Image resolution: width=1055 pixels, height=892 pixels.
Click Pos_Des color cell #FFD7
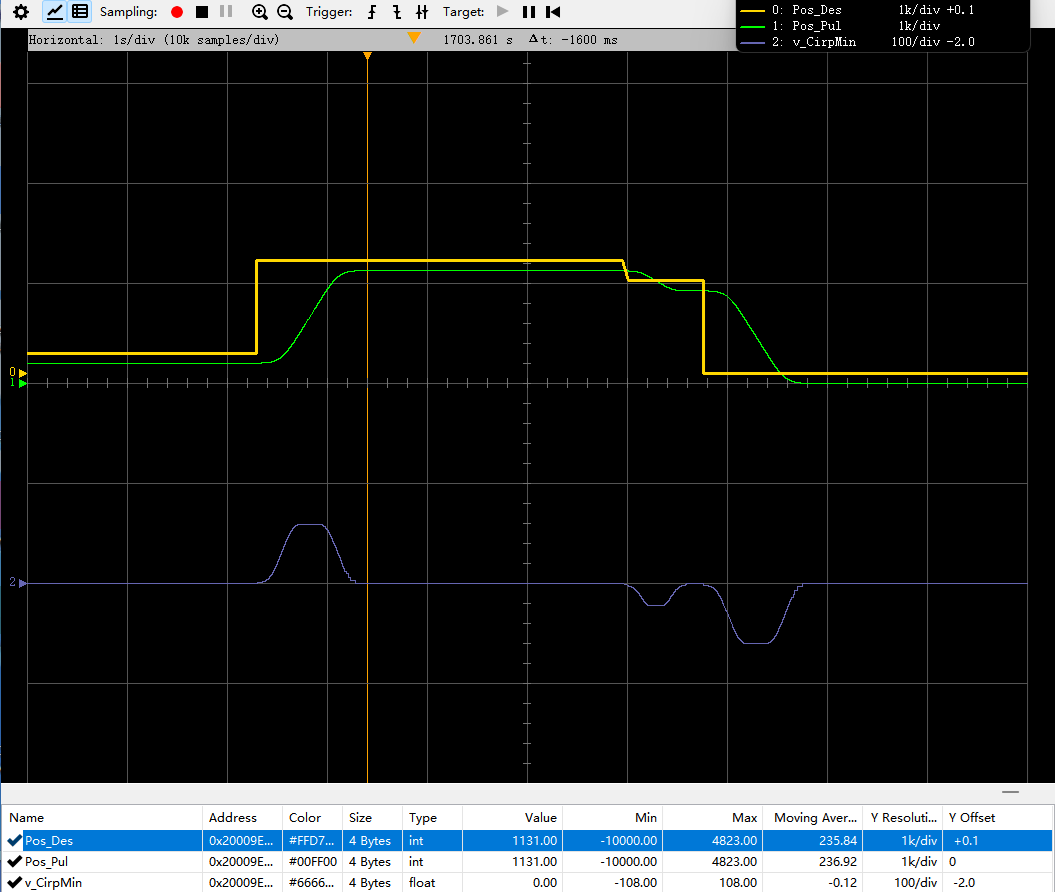312,840
